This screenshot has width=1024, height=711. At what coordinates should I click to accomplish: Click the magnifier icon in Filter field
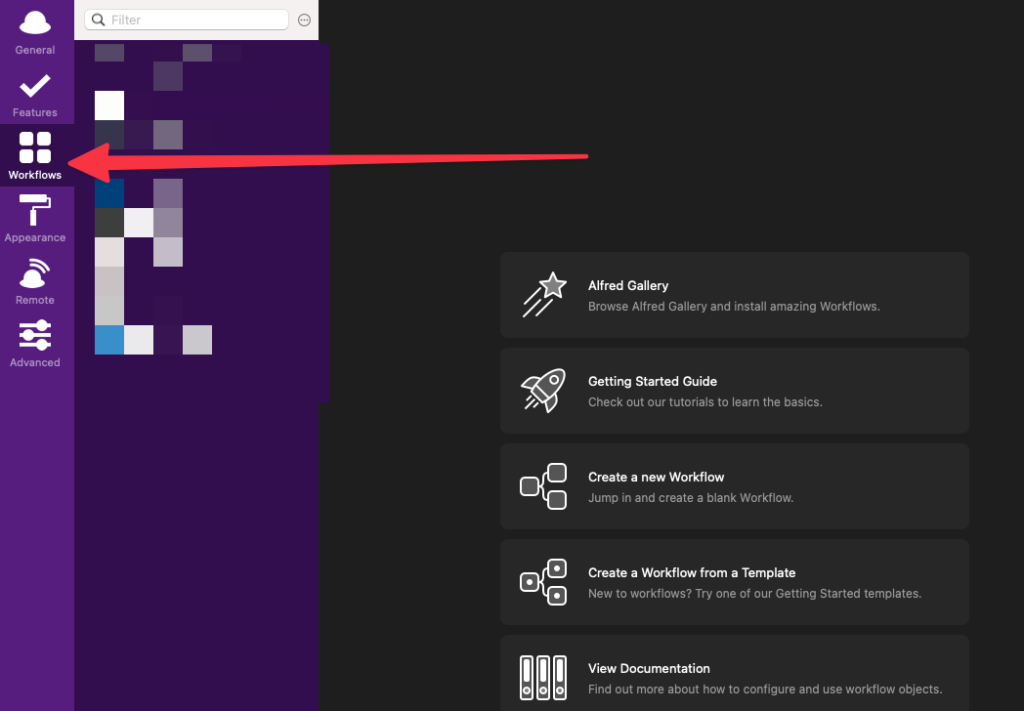coord(98,20)
